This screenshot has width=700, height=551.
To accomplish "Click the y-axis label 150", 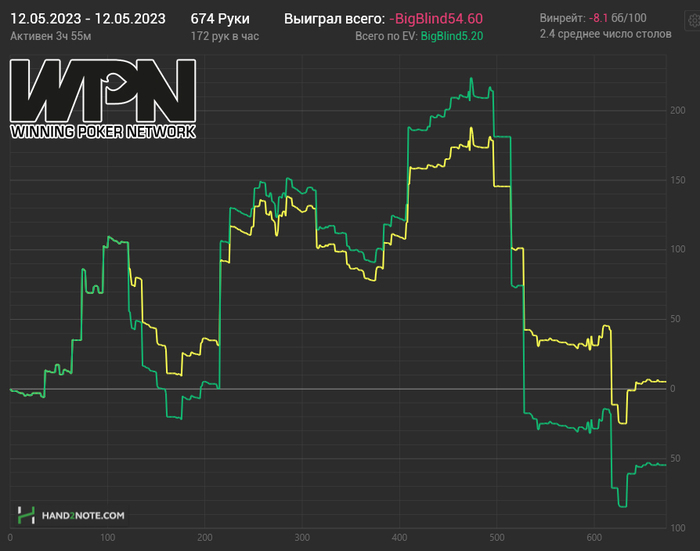I will 678,180.
